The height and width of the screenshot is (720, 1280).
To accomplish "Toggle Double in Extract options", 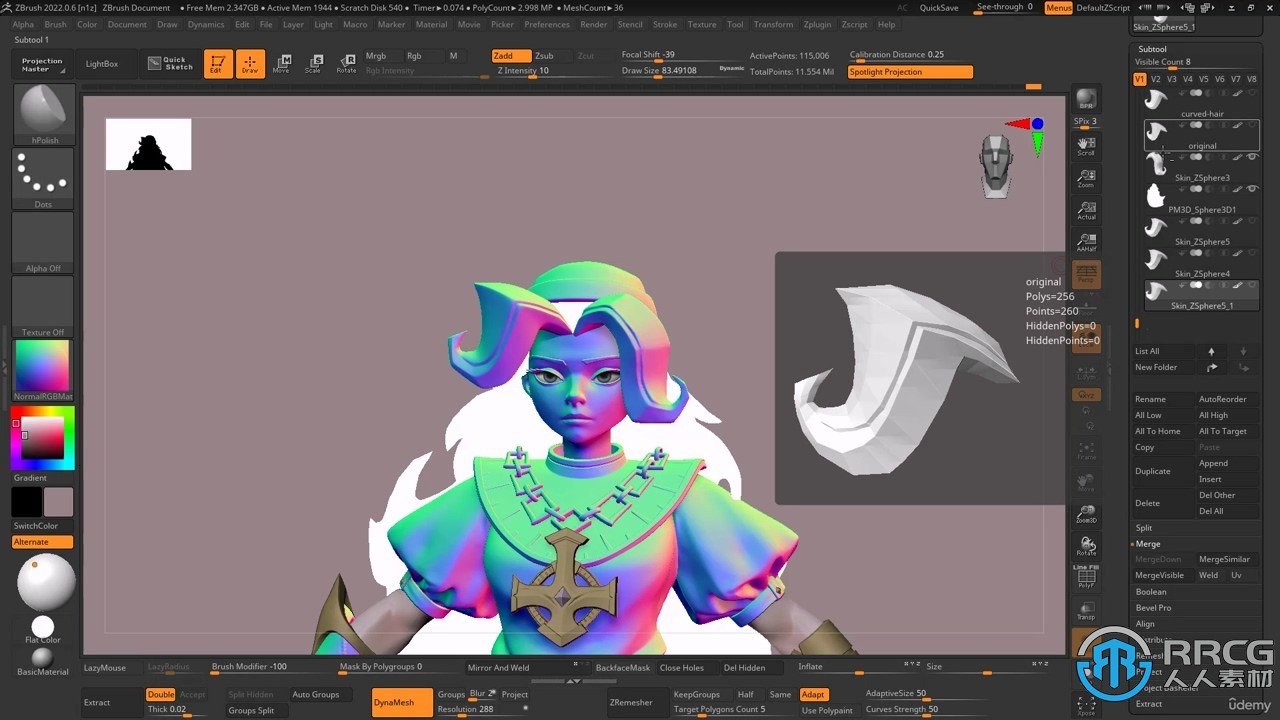I will (x=161, y=694).
